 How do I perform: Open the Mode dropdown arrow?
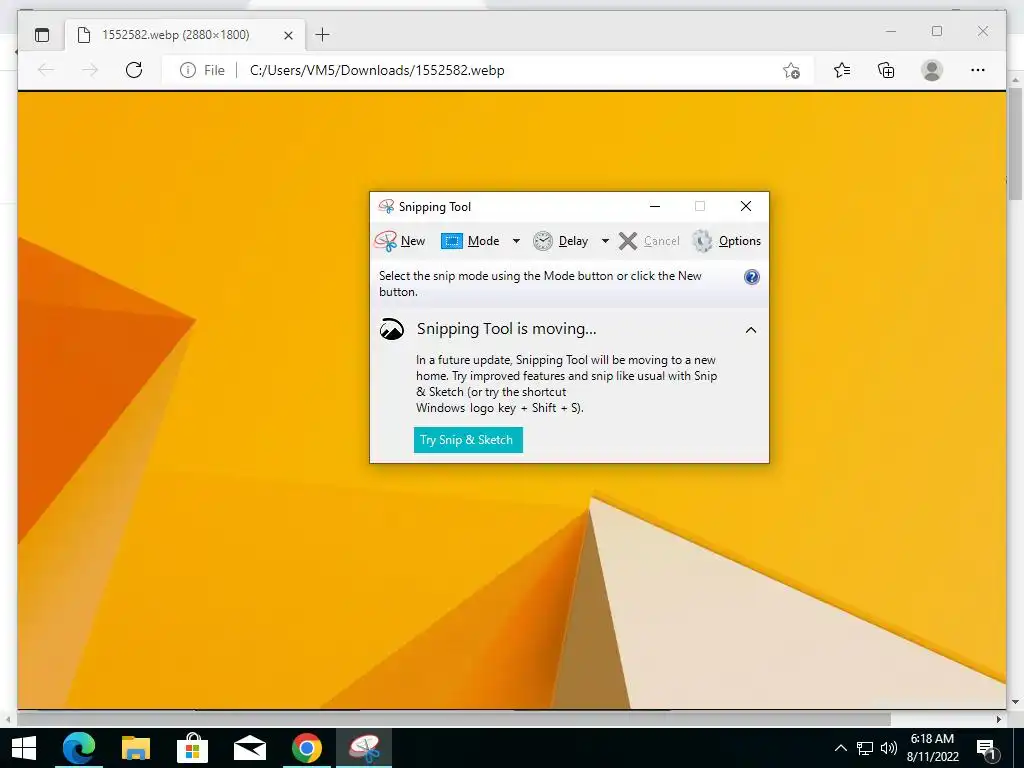point(516,241)
